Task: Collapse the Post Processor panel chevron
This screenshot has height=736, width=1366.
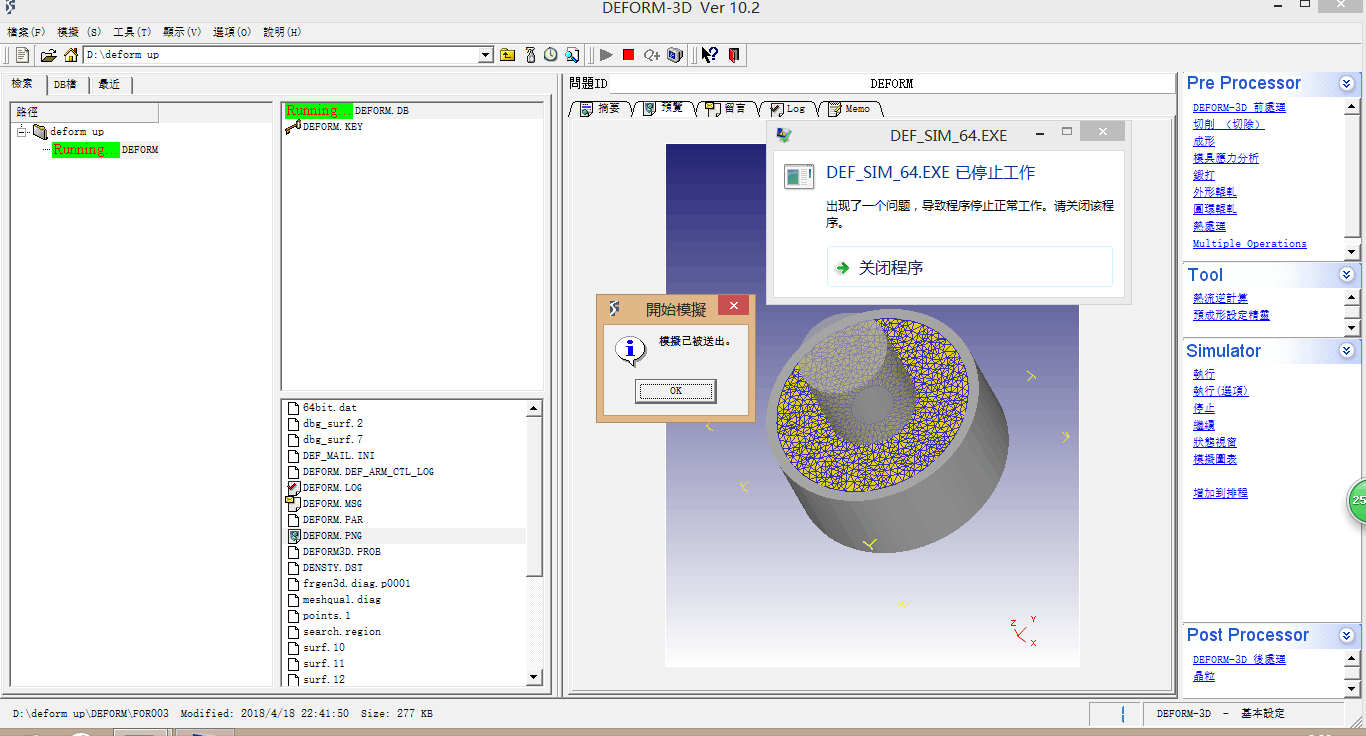Action: pyautogui.click(x=1347, y=635)
